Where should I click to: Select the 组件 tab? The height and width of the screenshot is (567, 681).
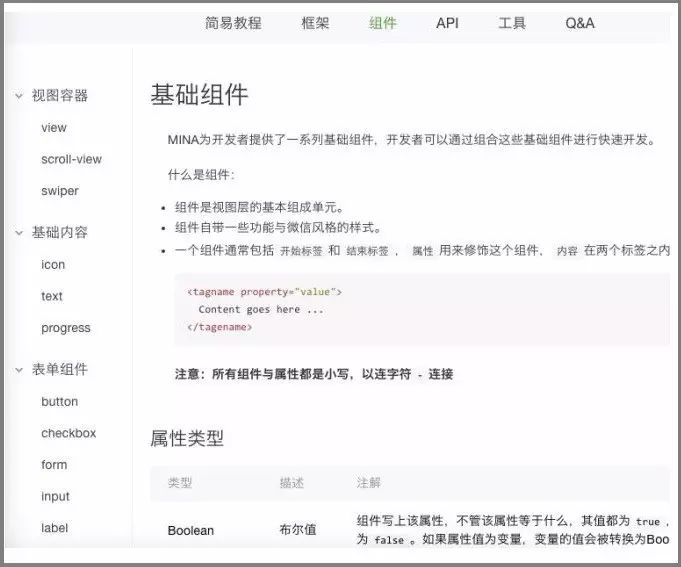click(383, 23)
